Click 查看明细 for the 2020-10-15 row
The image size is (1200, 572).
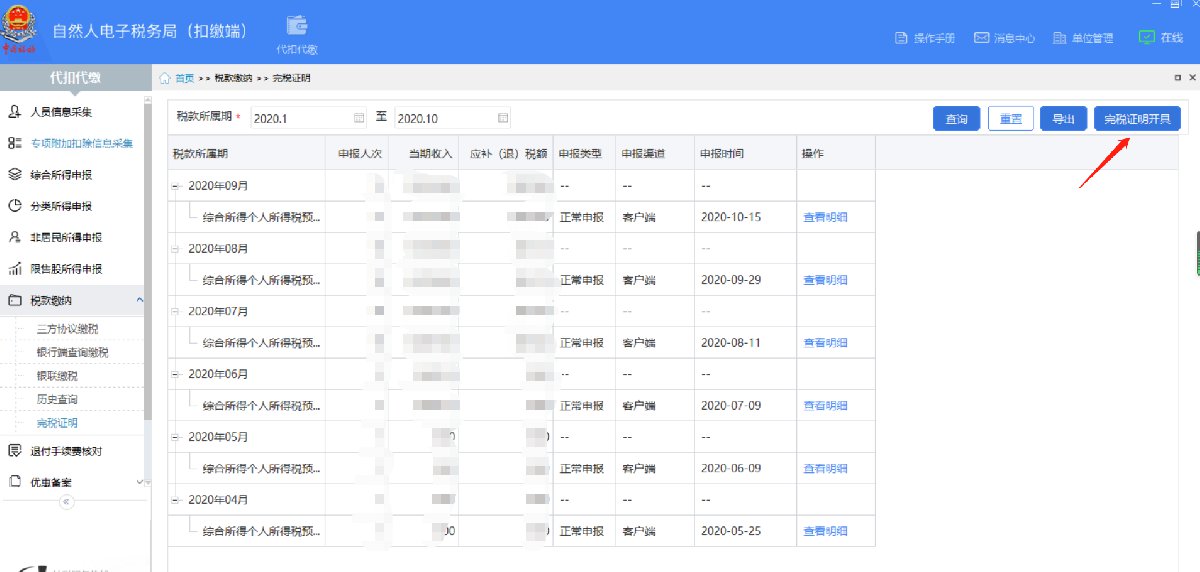coord(825,217)
